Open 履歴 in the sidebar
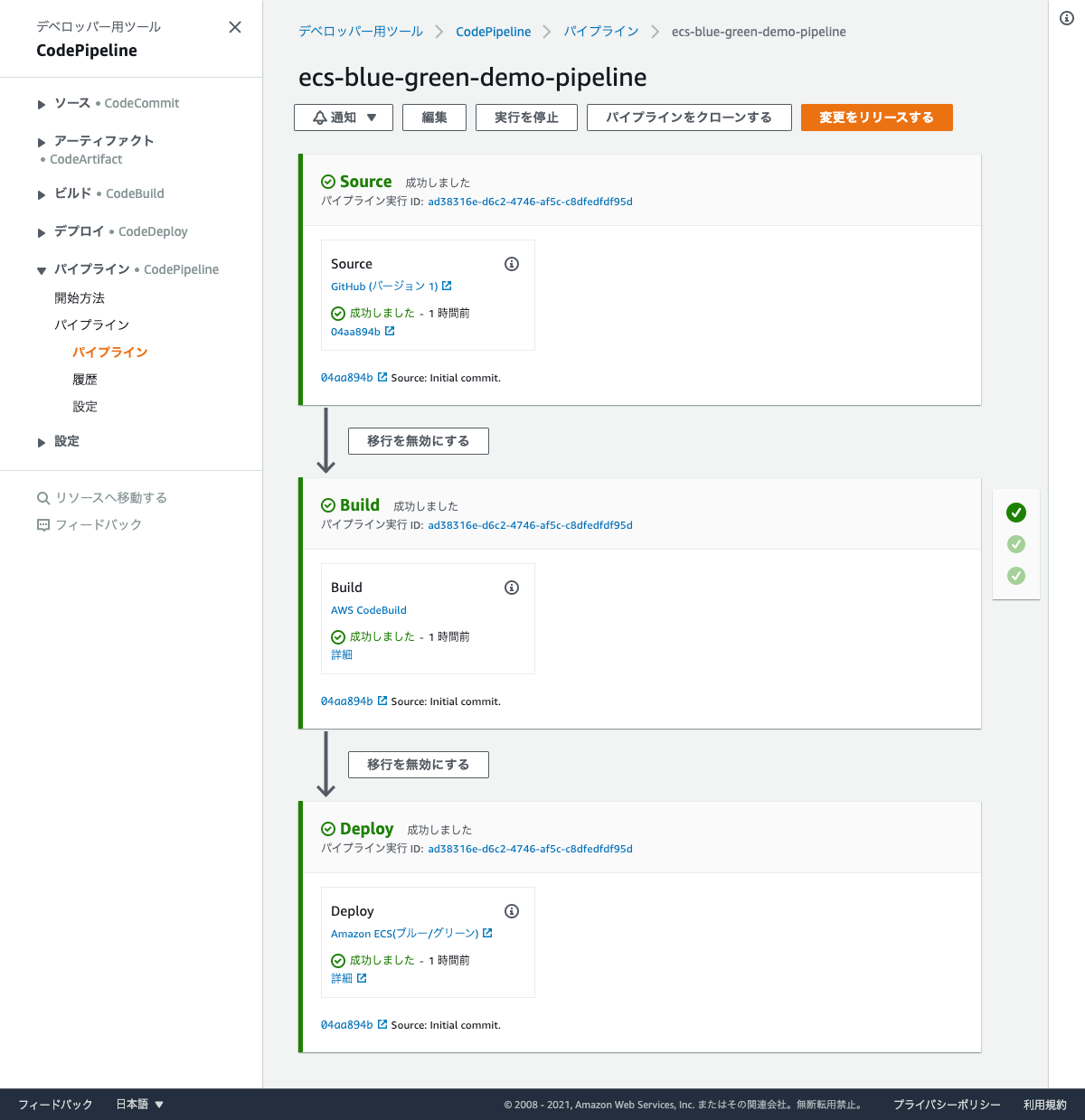 [85, 379]
